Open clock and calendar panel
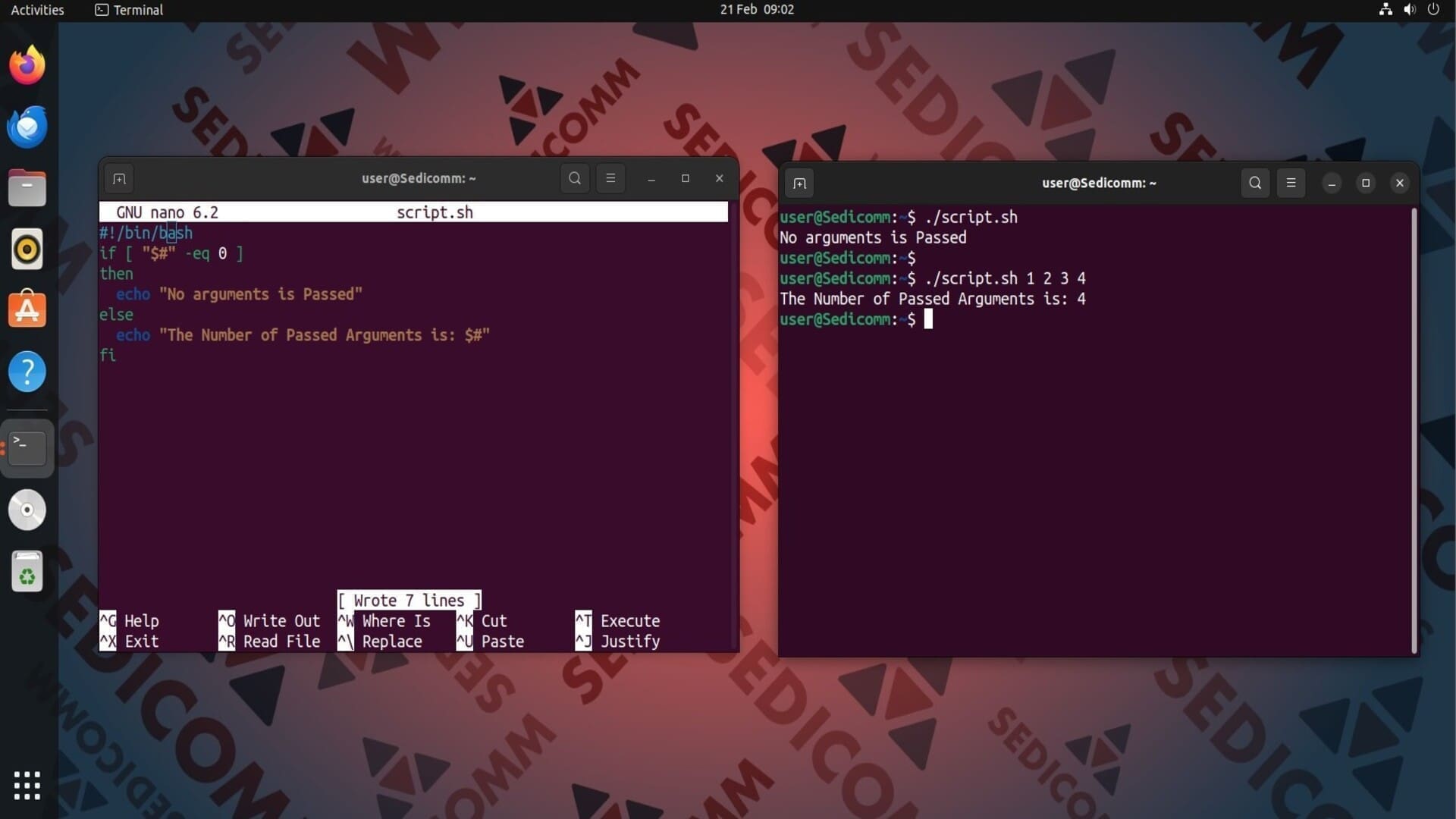This screenshot has width=1456, height=819. pos(757,10)
